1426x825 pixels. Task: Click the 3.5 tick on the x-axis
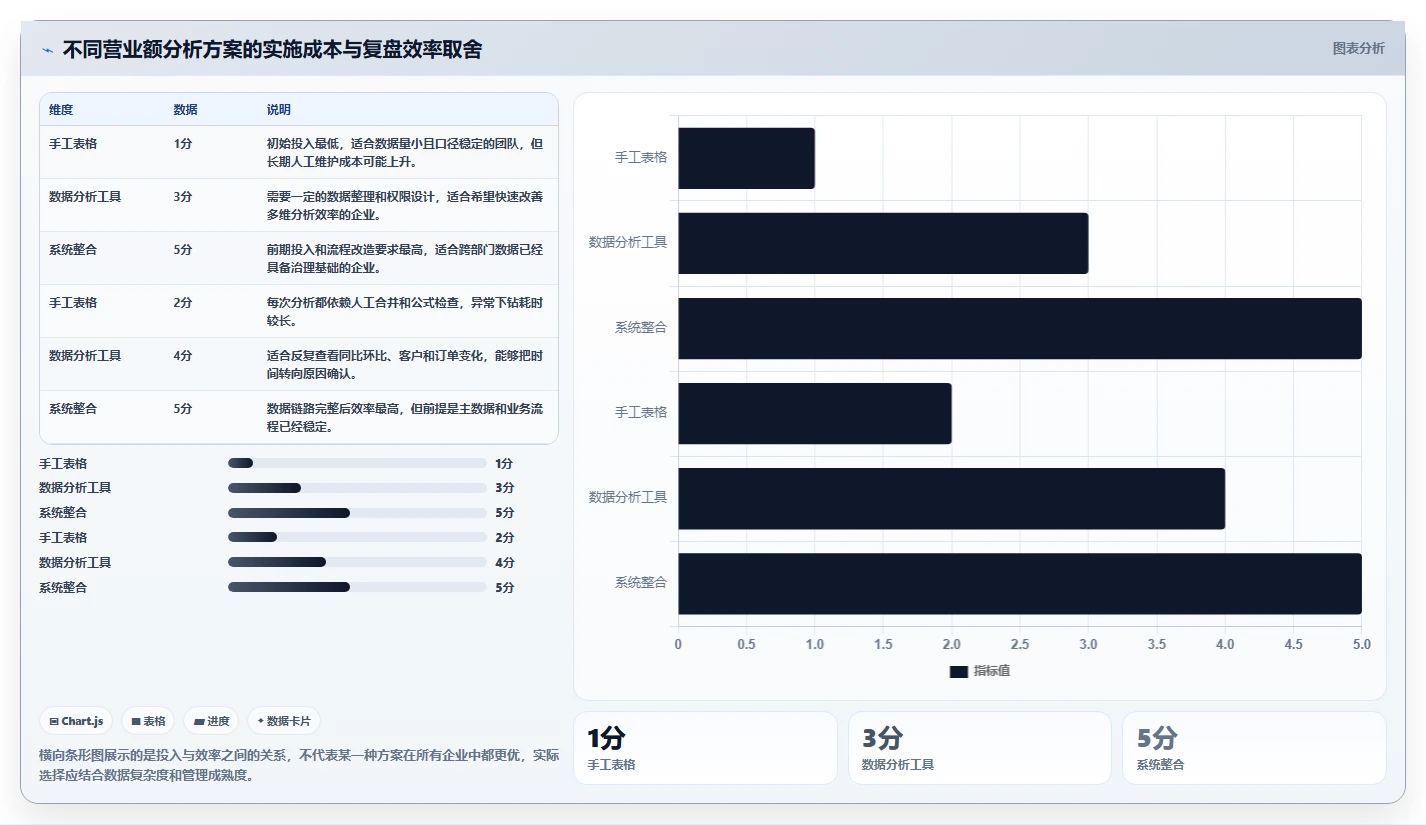(1157, 644)
